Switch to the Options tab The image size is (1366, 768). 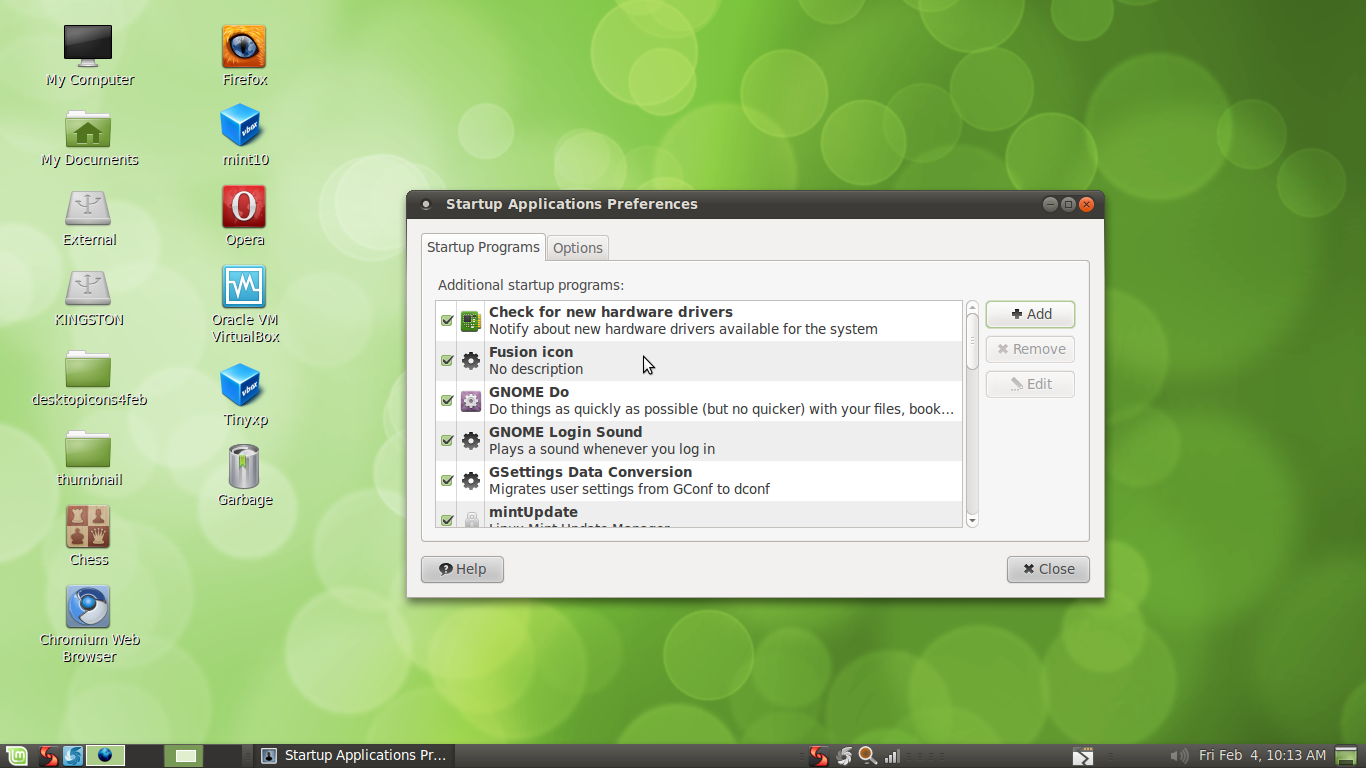[x=577, y=247]
